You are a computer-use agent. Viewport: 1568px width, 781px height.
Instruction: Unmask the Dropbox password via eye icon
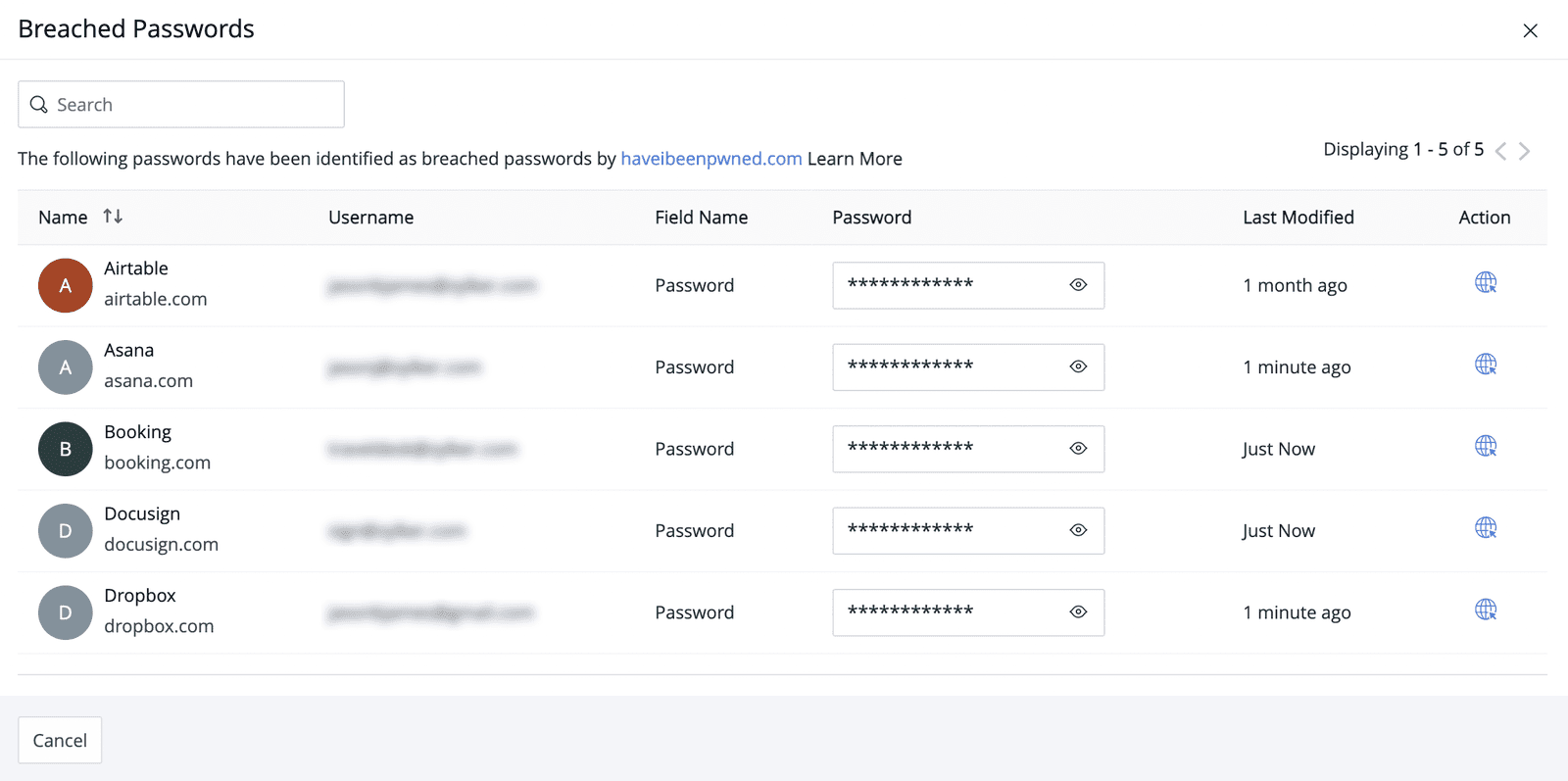point(1078,612)
